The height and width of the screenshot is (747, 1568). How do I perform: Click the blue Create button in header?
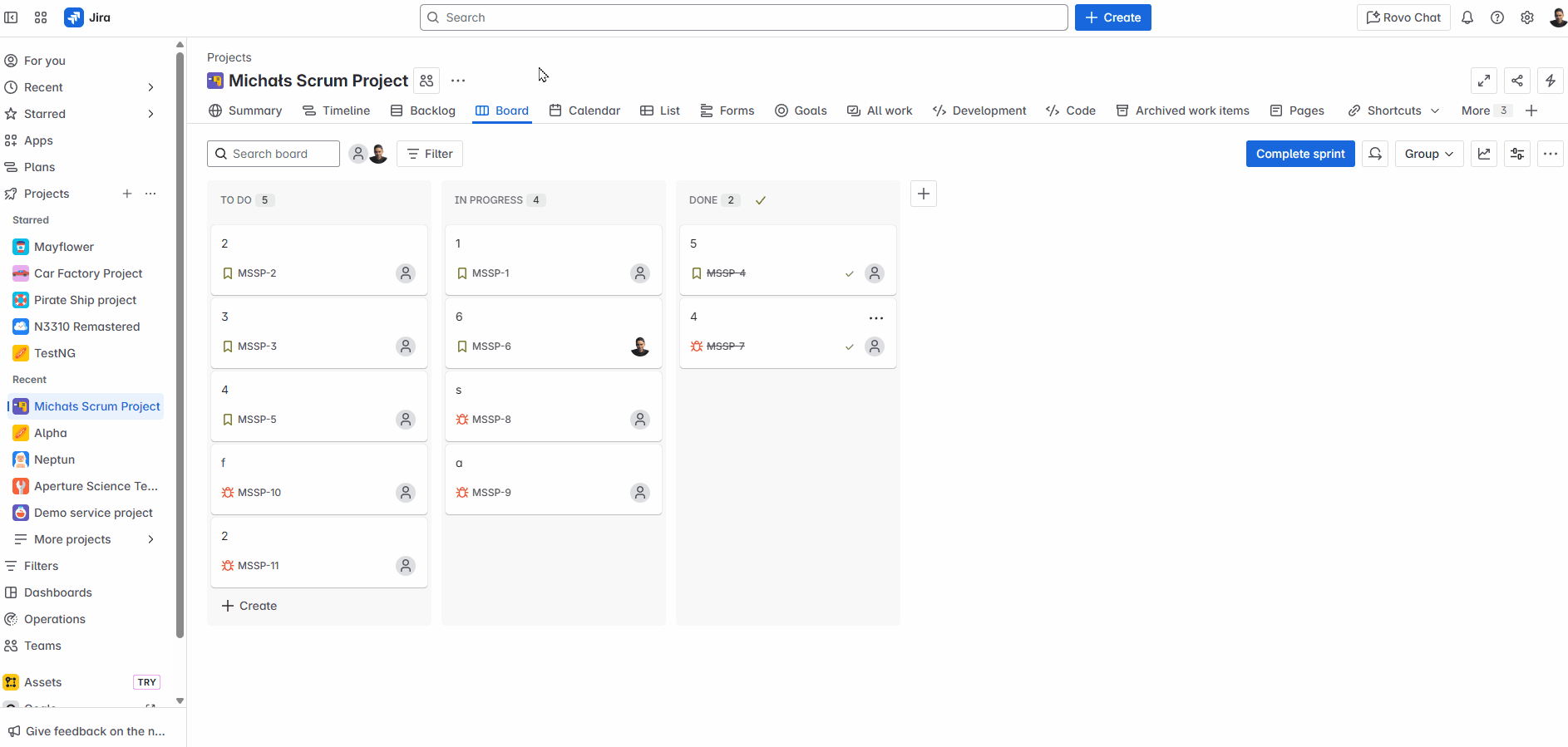point(1113,17)
